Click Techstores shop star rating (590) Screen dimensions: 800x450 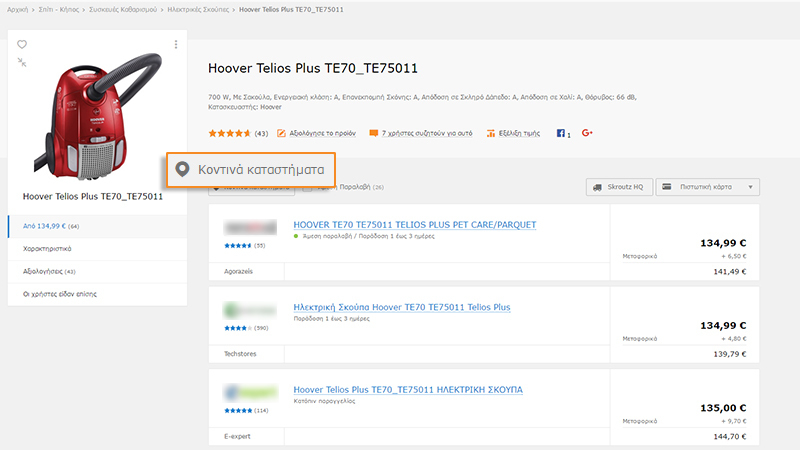click(246, 328)
